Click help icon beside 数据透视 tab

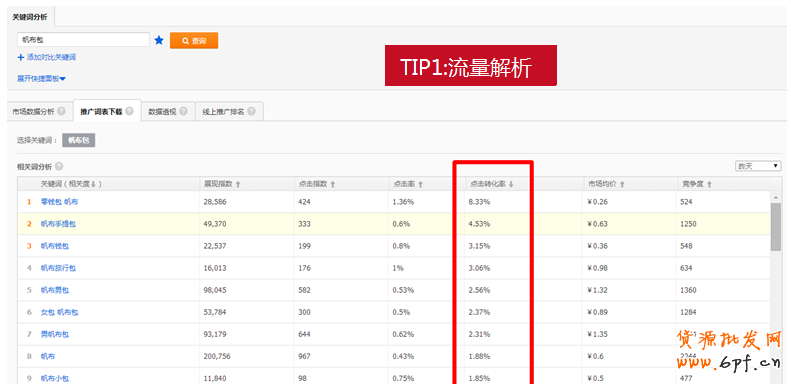(x=183, y=112)
